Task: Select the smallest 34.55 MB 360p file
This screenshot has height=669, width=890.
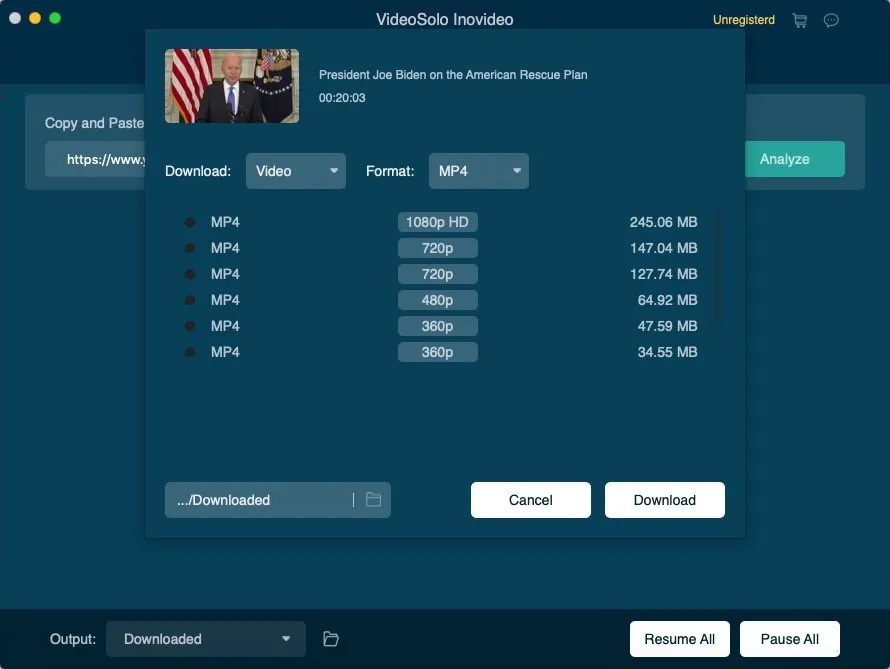Action: pos(190,351)
